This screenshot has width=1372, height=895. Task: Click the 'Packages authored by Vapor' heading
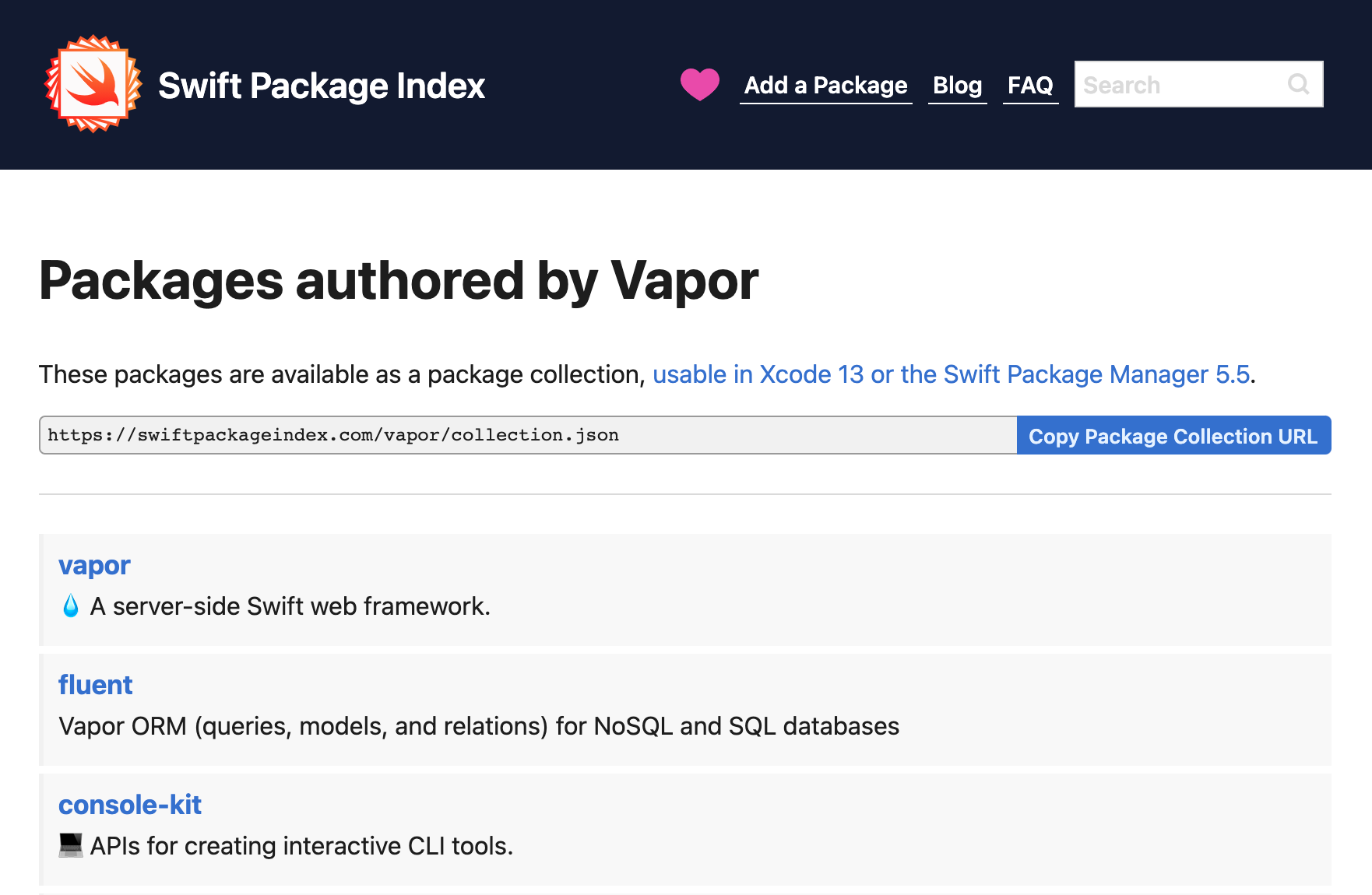point(399,281)
